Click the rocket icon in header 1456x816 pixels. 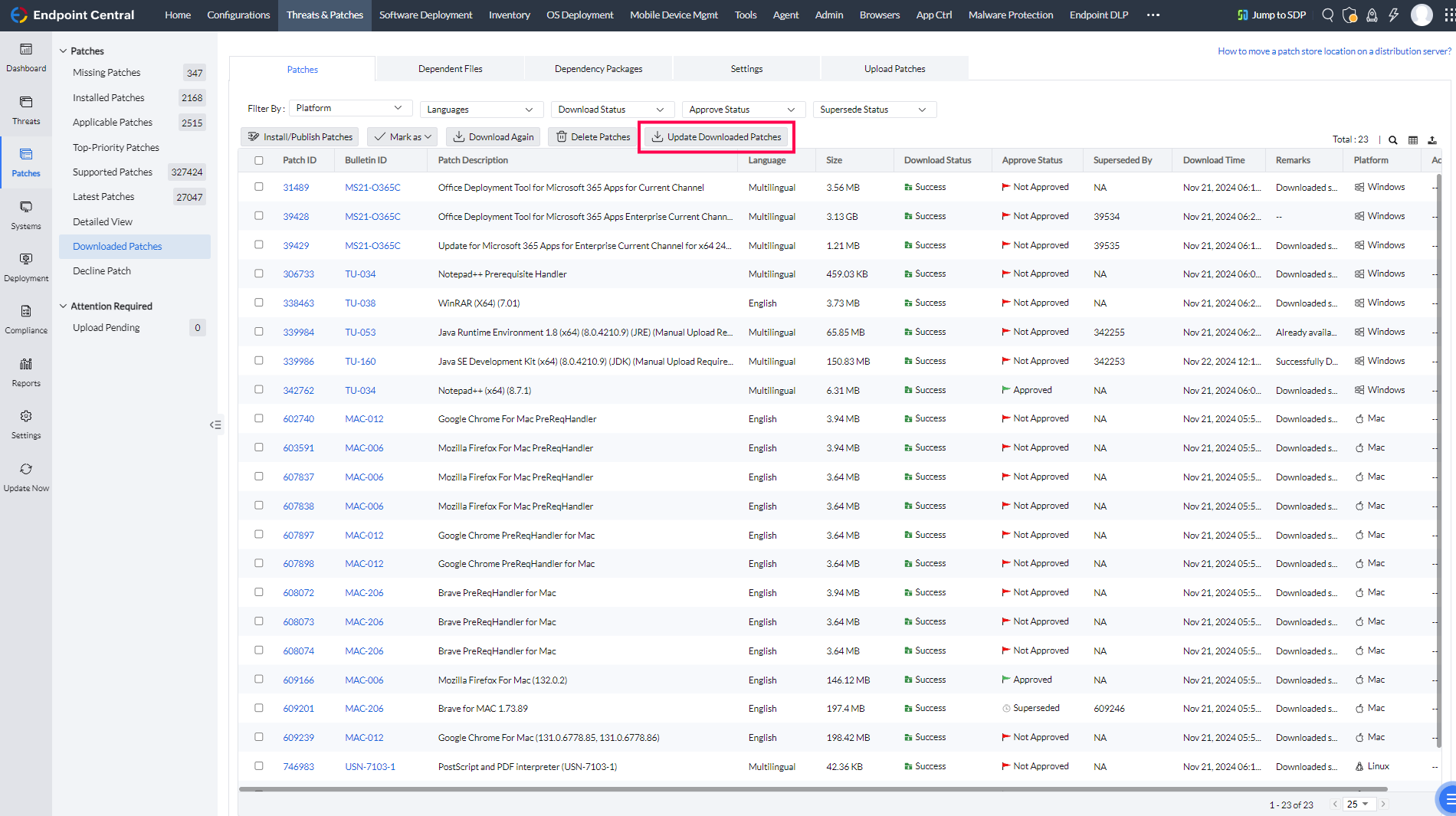tap(1372, 15)
